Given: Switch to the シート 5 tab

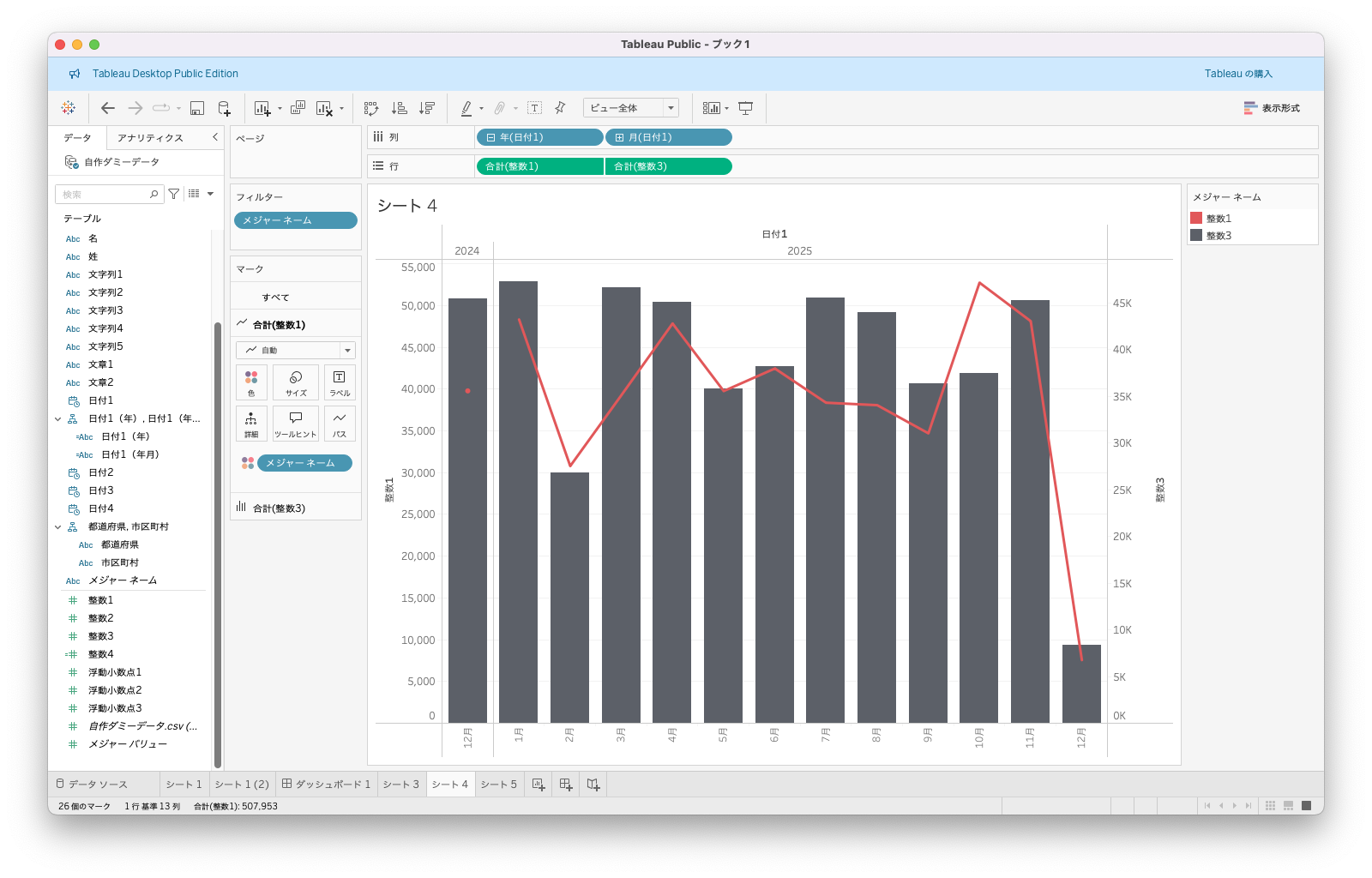Looking at the screenshot, I should [498, 785].
